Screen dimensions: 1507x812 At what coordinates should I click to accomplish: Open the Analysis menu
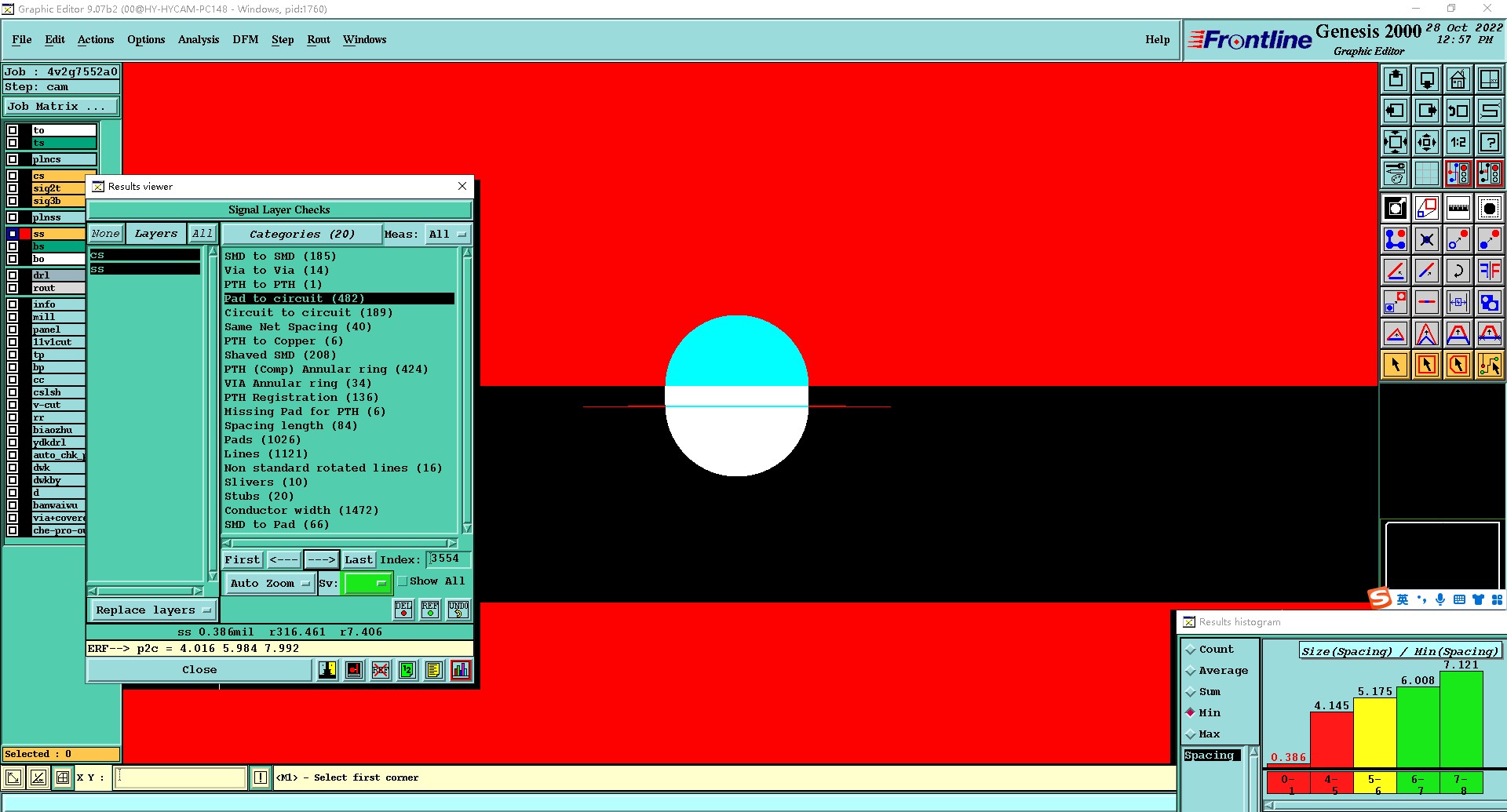tap(199, 39)
